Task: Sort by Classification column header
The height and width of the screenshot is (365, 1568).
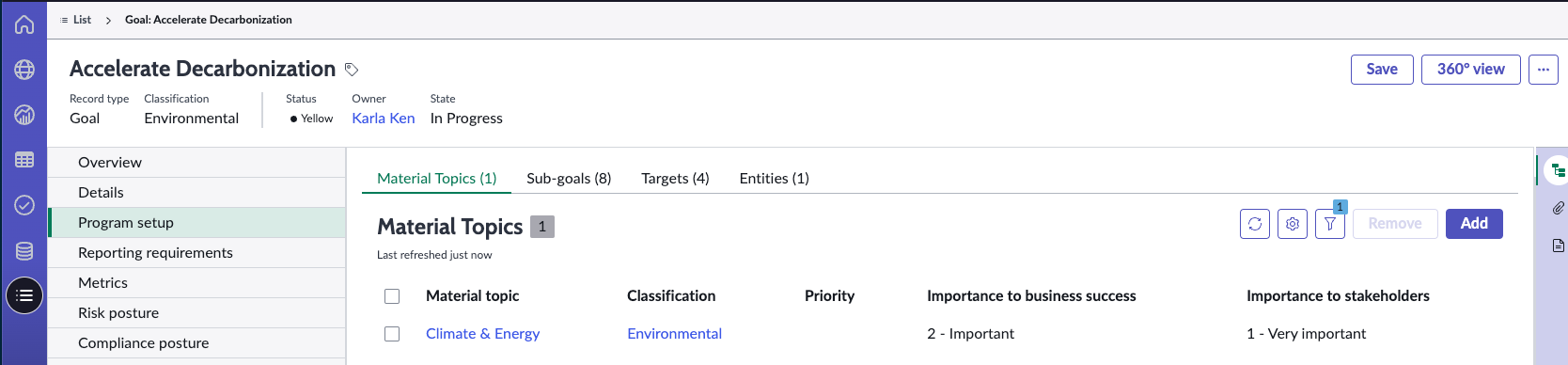Action: pos(671,296)
